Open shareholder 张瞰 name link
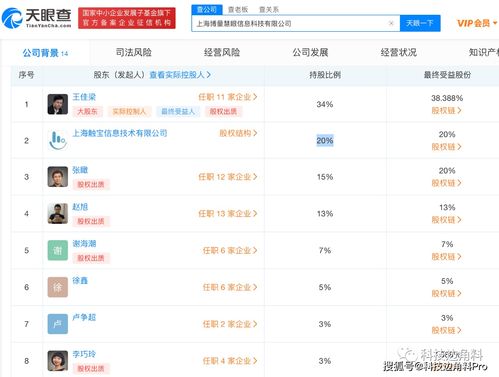The height and width of the screenshot is (377, 499). [x=80, y=170]
